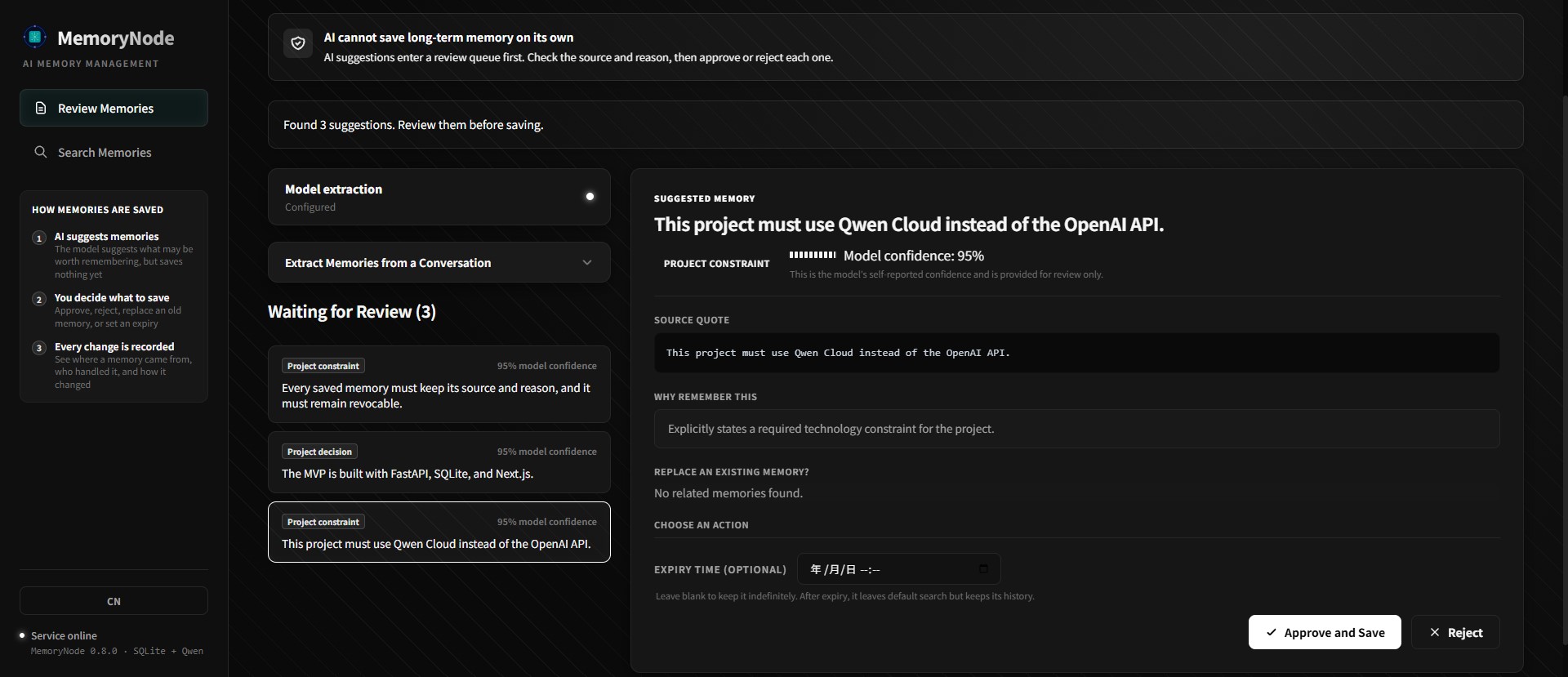Click the Source Quote code block
1568x677 pixels.
click(1076, 353)
